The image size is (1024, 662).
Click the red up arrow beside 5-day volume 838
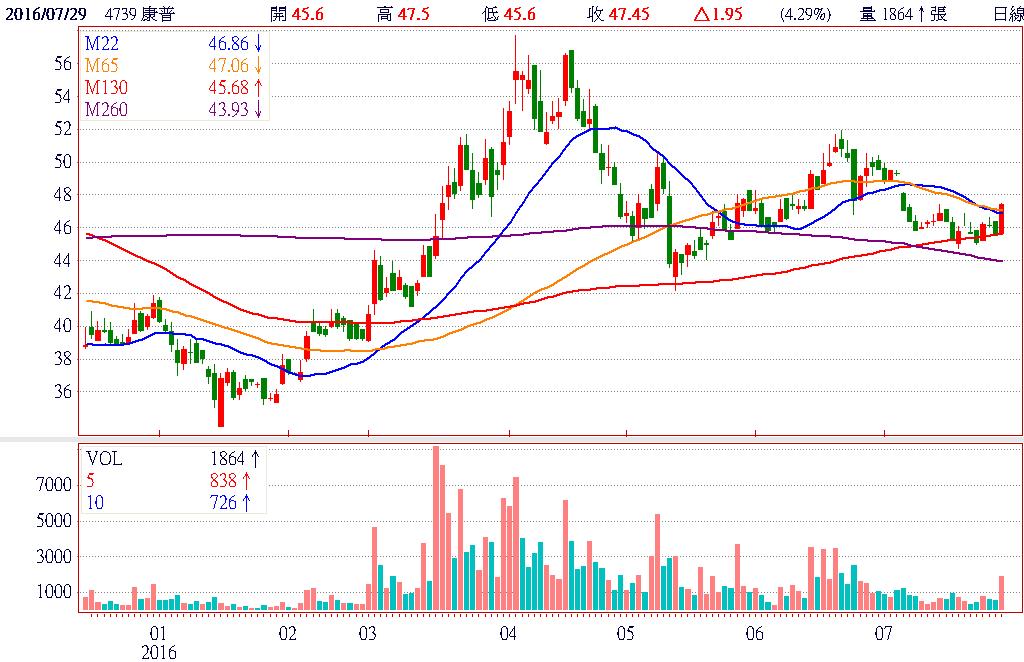pyautogui.click(x=246, y=481)
